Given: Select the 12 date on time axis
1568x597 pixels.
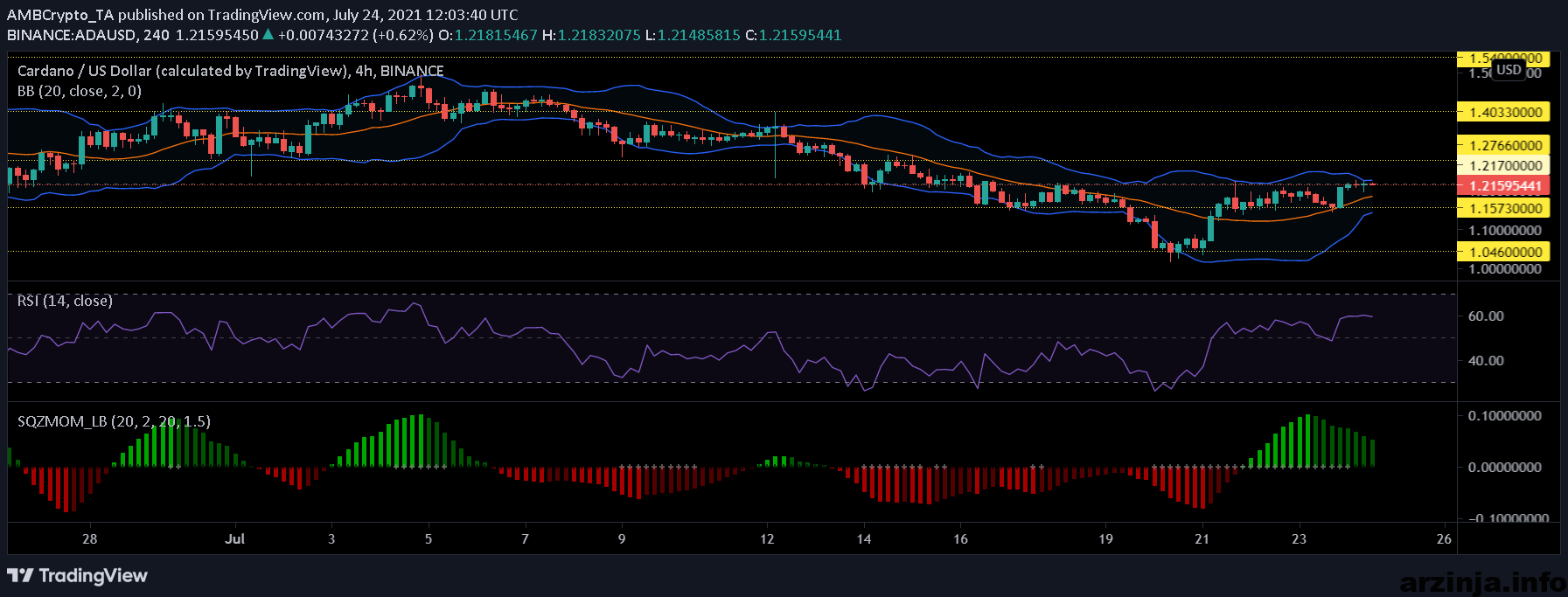Looking at the screenshot, I should click(x=767, y=538).
